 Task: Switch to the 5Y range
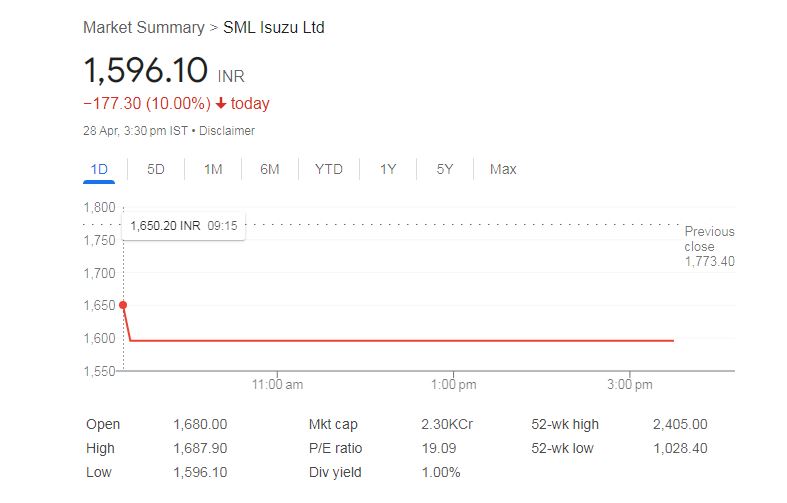[445, 169]
